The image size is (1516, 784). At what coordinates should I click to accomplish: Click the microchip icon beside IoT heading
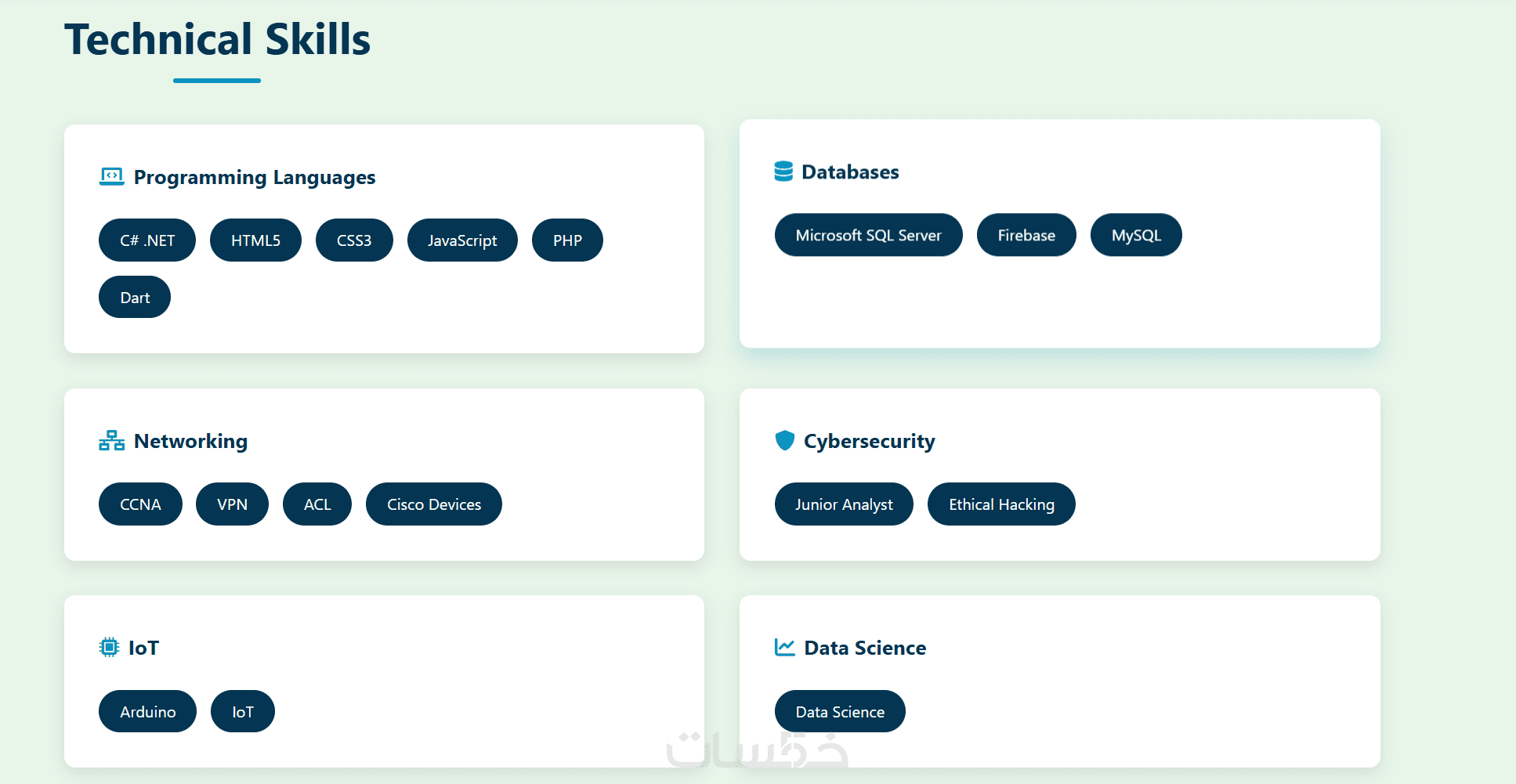click(109, 648)
